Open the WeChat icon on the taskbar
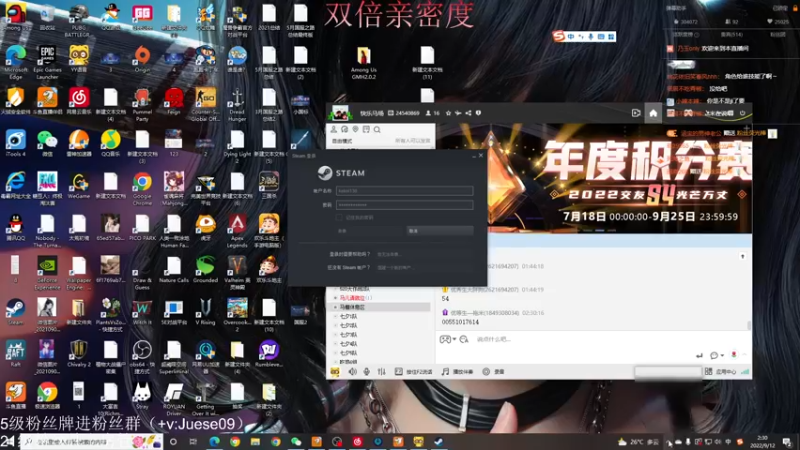800x450 pixels. coord(296,442)
